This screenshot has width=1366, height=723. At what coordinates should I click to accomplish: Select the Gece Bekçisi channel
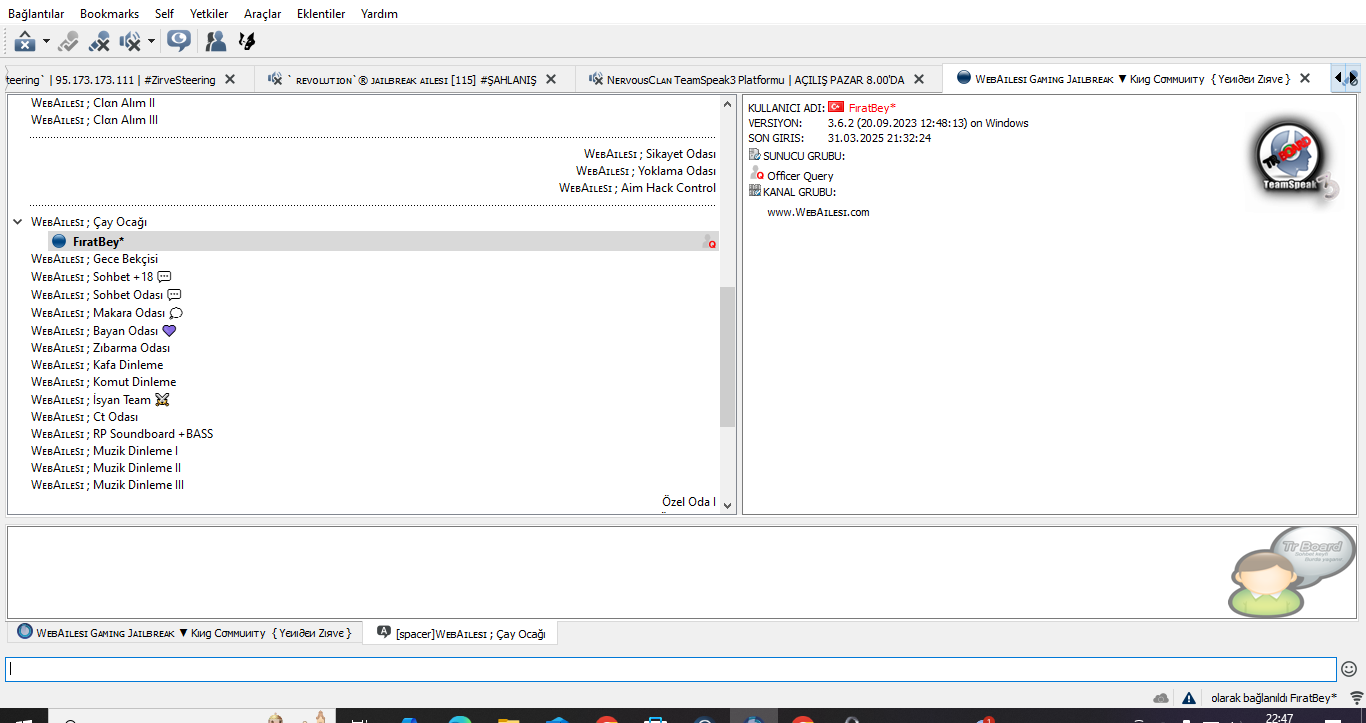pyautogui.click(x=95, y=259)
